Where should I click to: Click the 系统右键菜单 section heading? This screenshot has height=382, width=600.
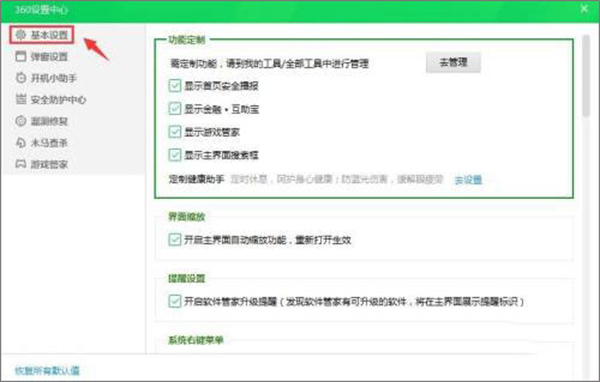pyautogui.click(x=196, y=340)
